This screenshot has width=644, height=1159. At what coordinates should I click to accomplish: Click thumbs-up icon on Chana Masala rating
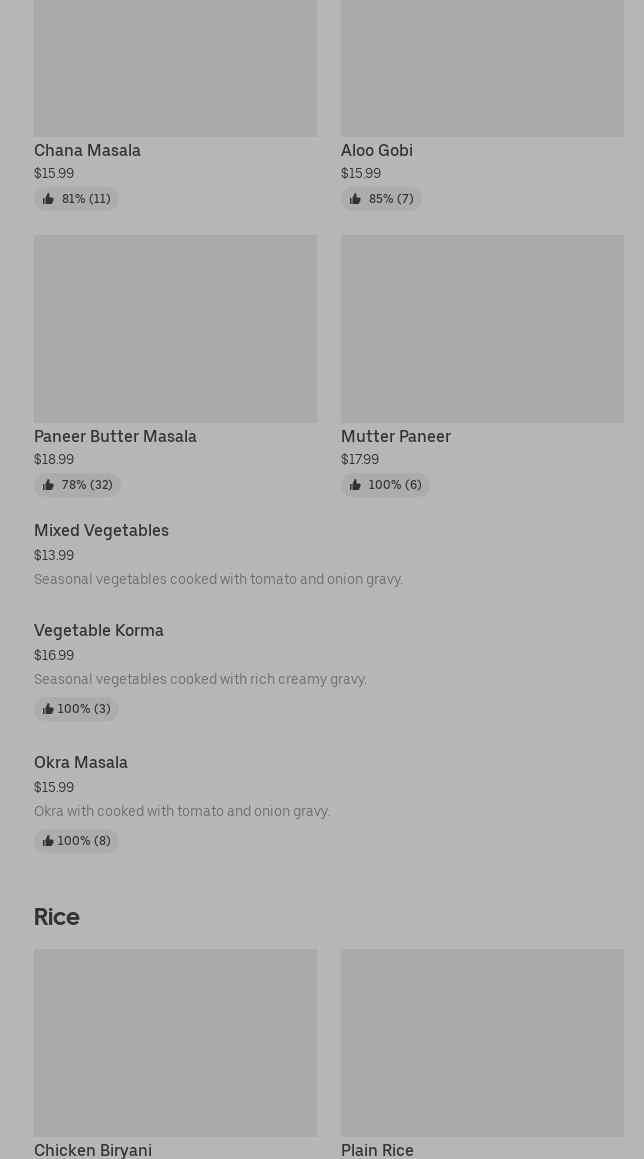click(x=48, y=199)
